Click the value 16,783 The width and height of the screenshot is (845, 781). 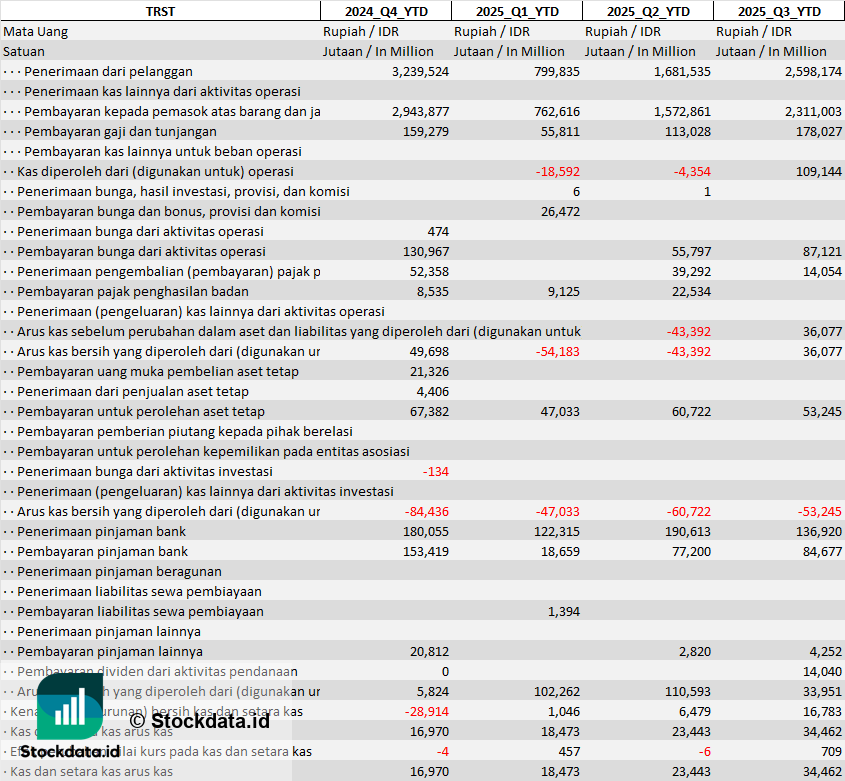[822, 711]
